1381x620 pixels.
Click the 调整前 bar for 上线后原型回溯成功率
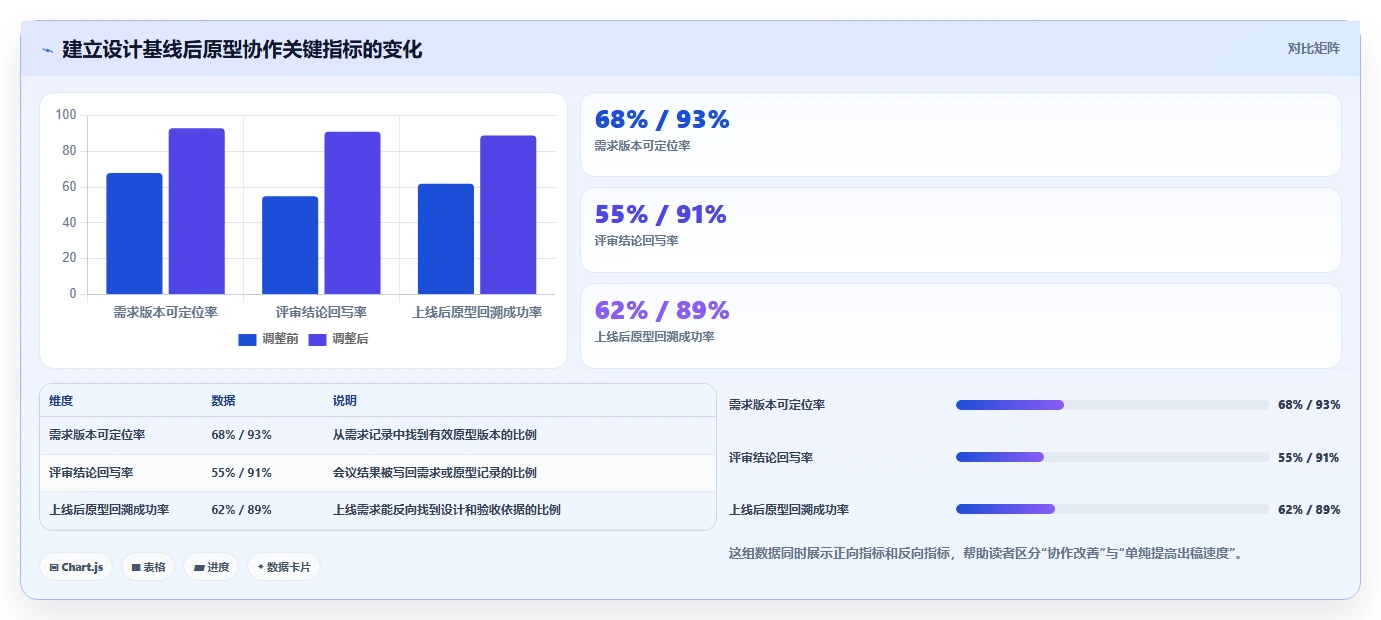pos(446,239)
